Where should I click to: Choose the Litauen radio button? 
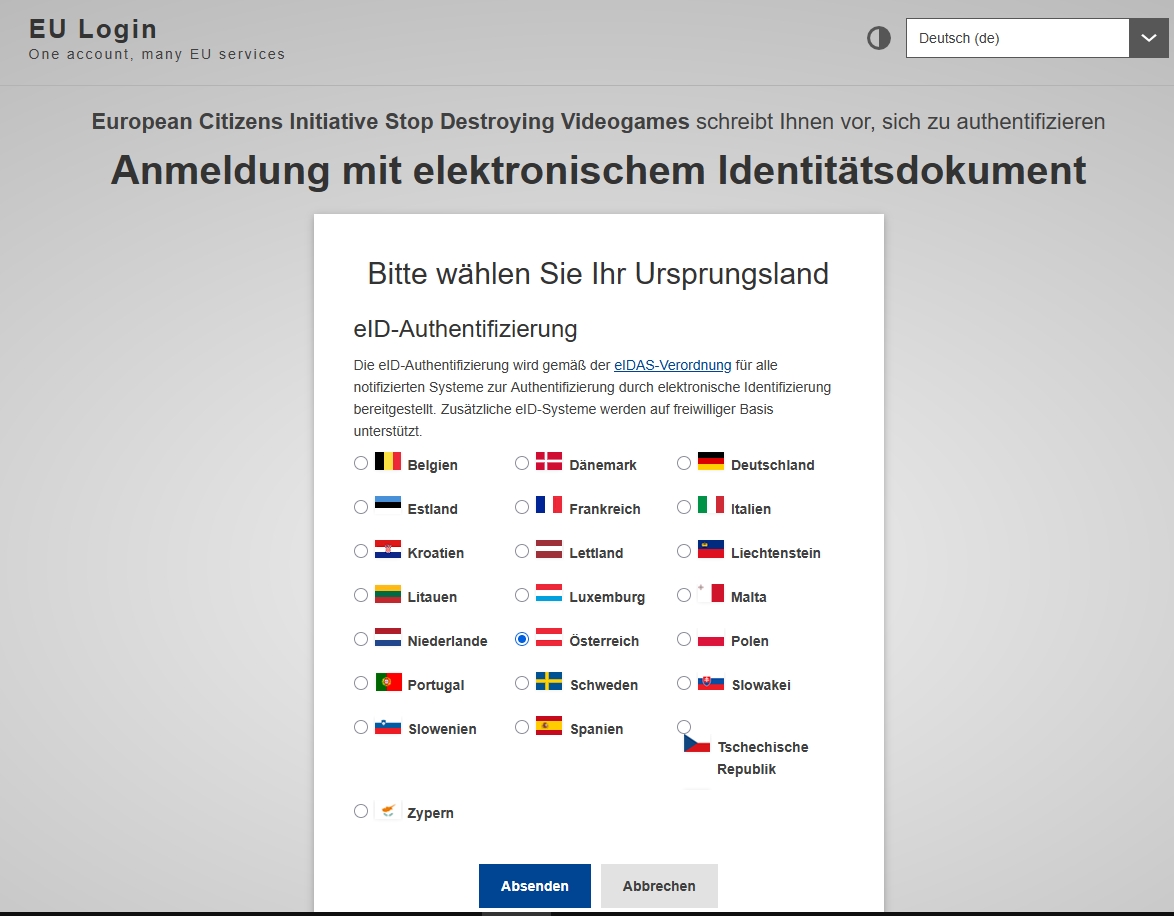361,595
